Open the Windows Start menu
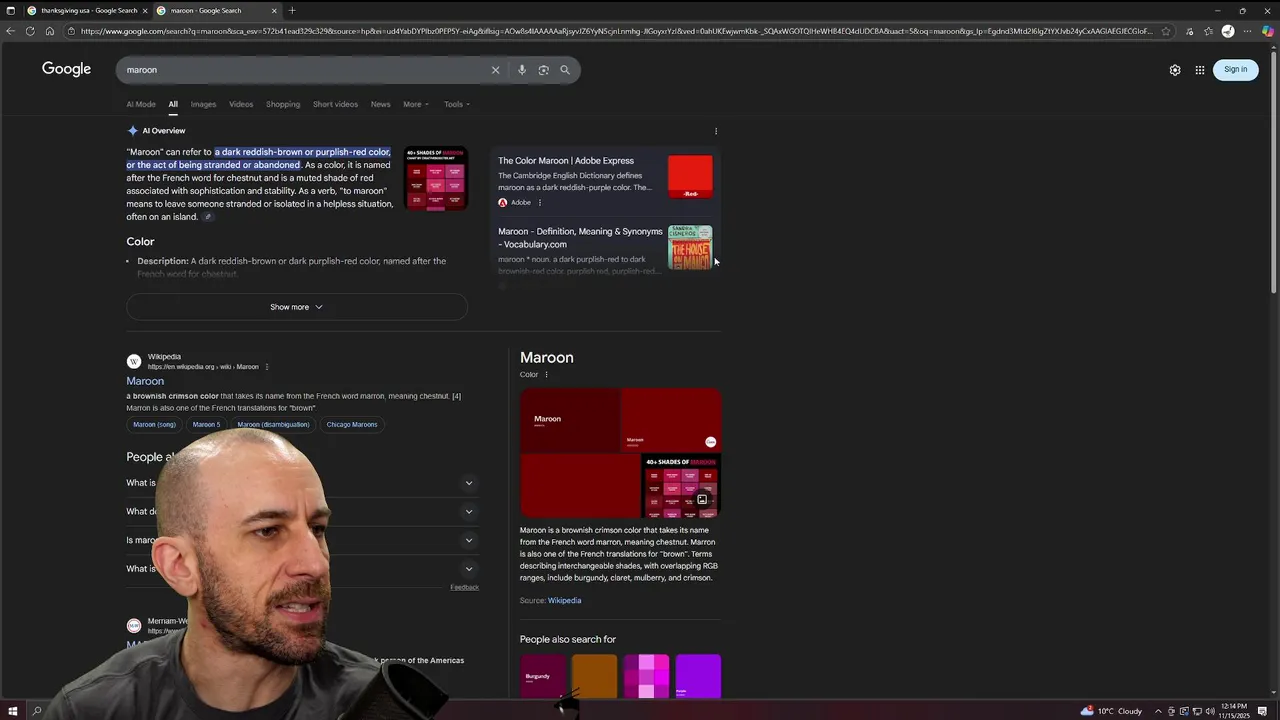Viewport: 1280px width, 720px height. (12, 711)
